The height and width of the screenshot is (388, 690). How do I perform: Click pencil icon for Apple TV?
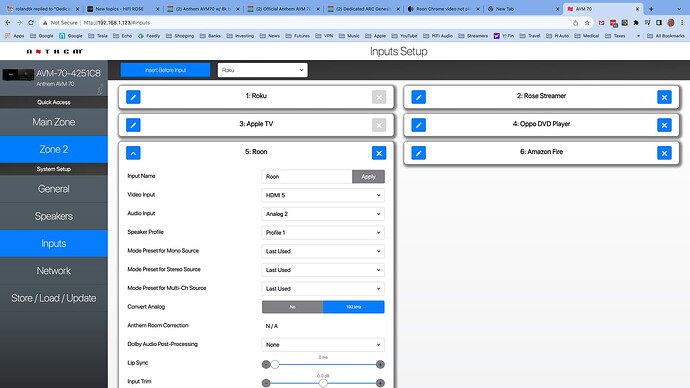[x=133, y=125]
